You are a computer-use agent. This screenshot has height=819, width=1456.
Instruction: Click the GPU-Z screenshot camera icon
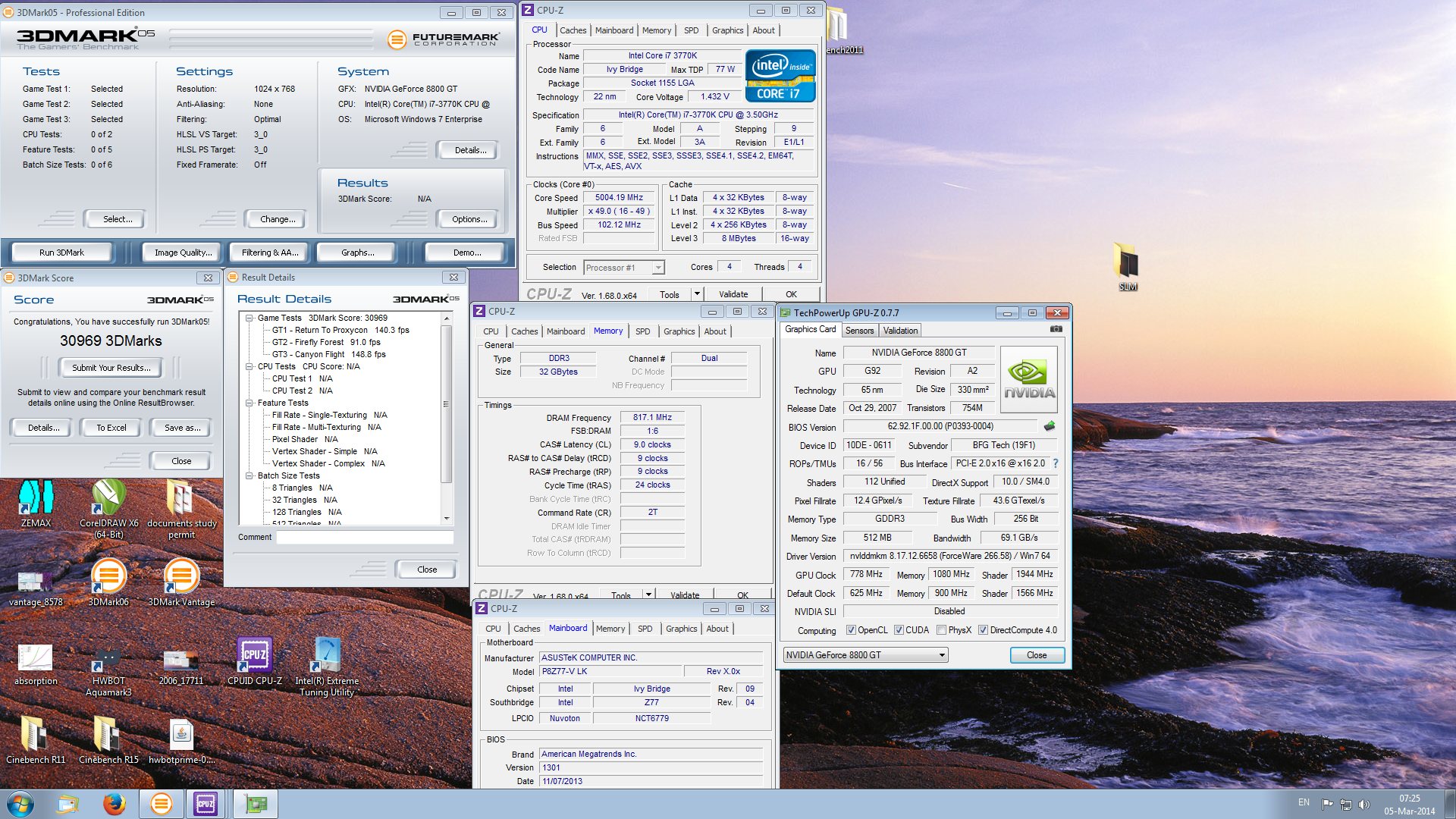(1056, 329)
